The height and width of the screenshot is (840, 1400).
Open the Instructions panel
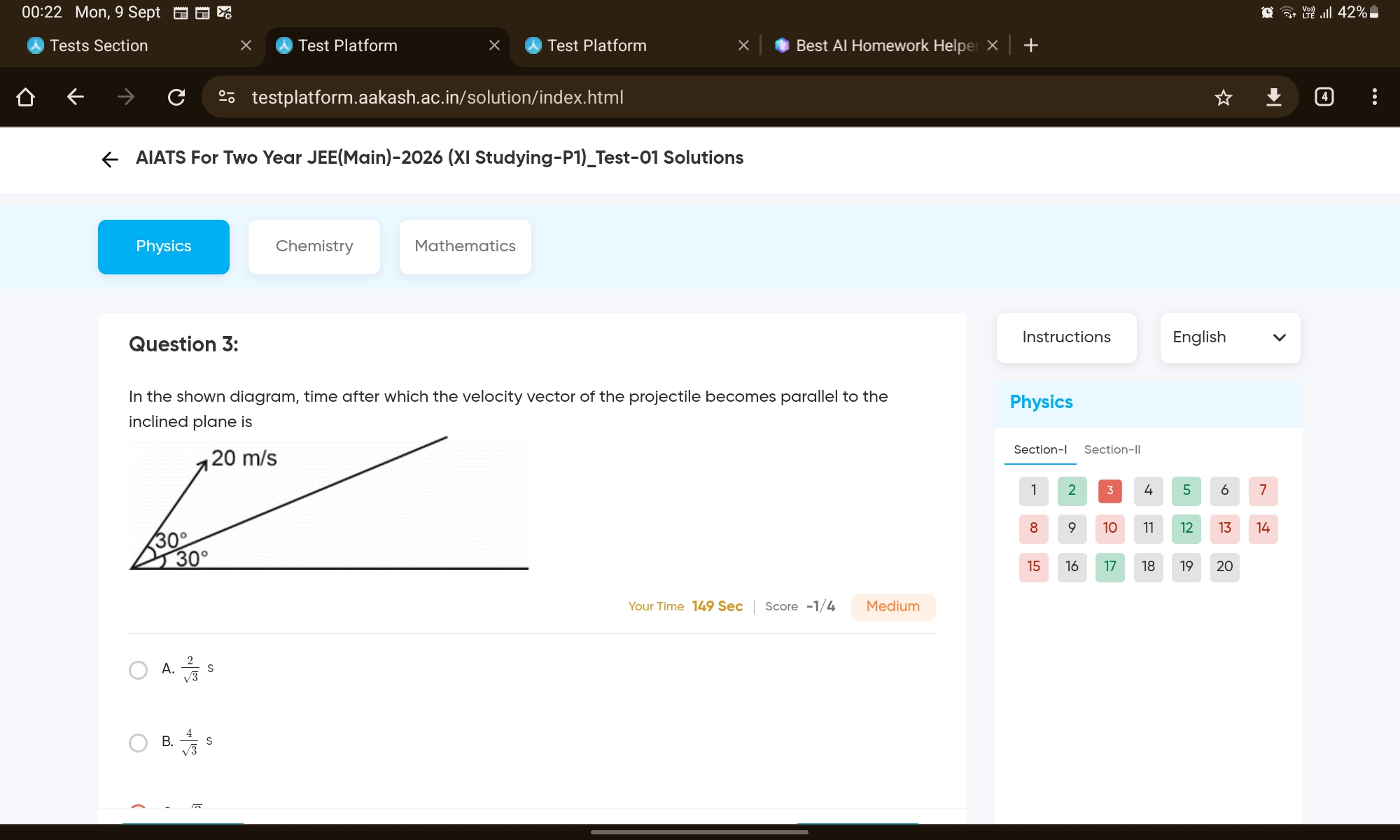coord(1066,337)
